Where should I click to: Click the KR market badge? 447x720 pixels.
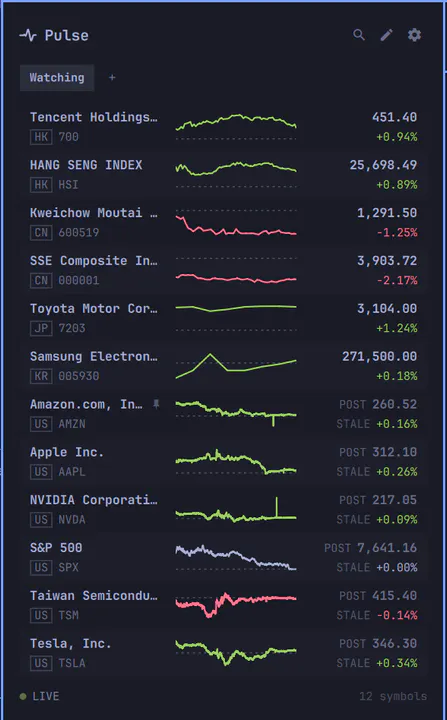[x=41, y=376]
